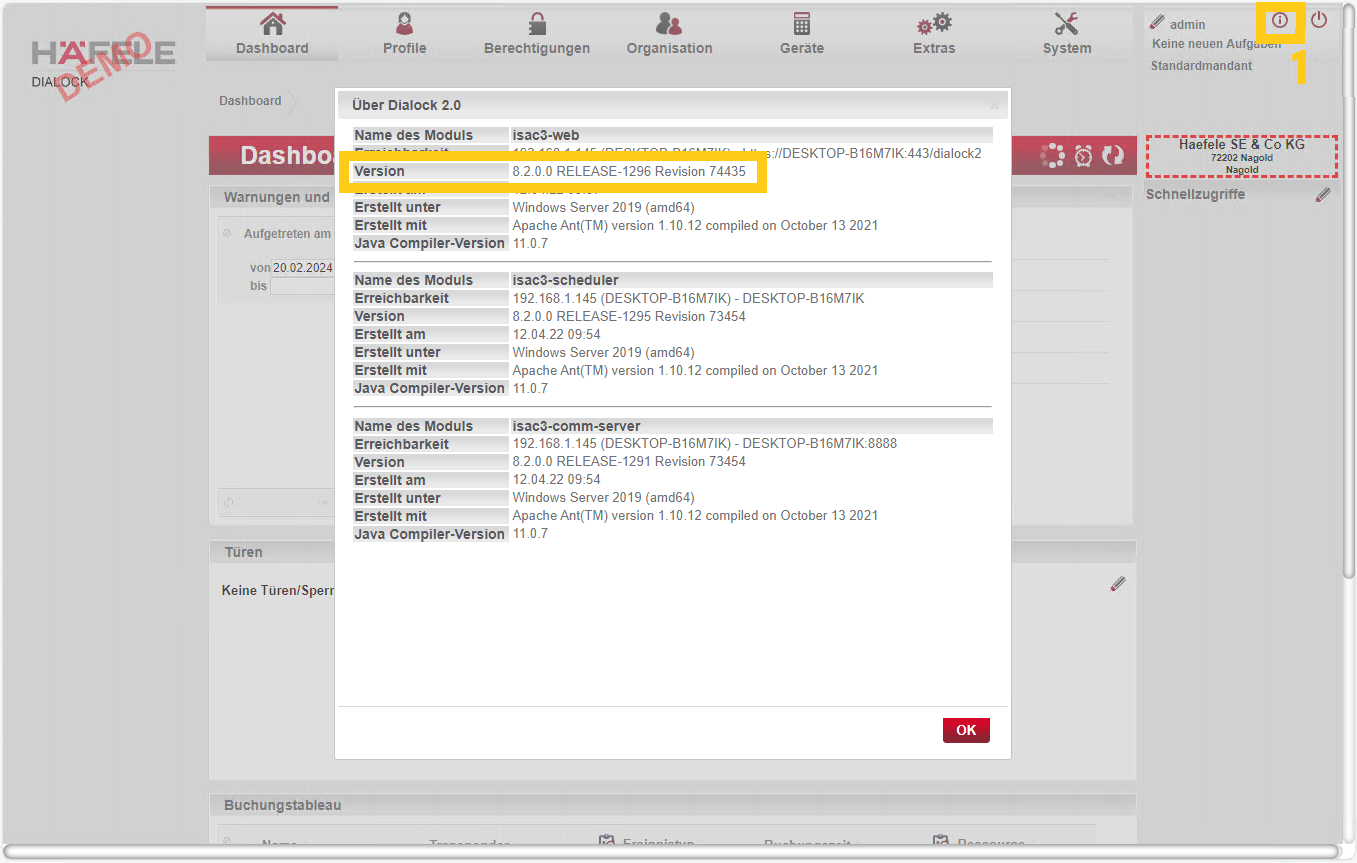Viewport: 1357px width, 863px height.
Task: Click the alarm clock icon in dashboard header
Action: 1083,156
